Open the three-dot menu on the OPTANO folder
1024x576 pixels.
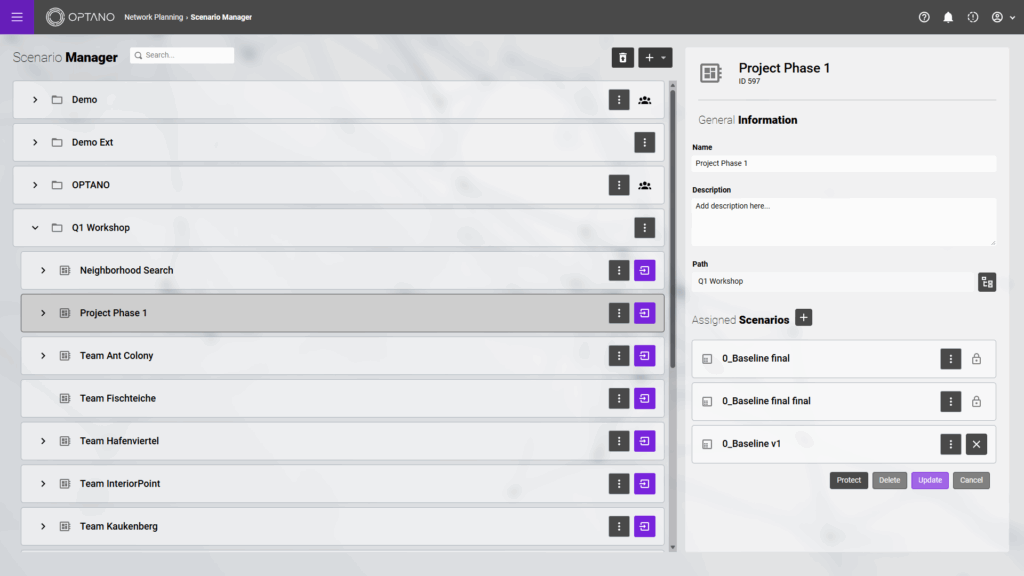click(618, 184)
